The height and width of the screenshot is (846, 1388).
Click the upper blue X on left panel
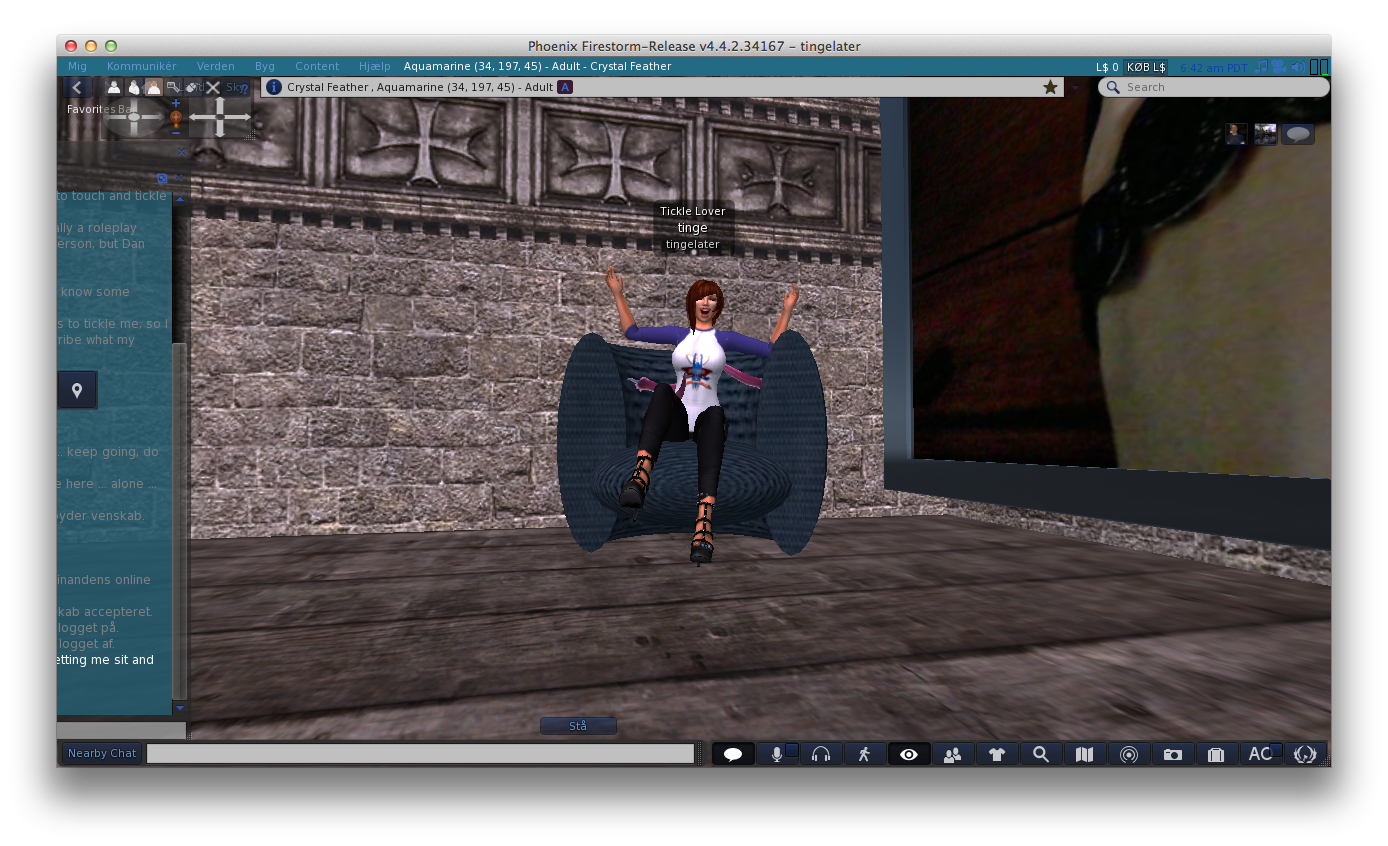181,152
